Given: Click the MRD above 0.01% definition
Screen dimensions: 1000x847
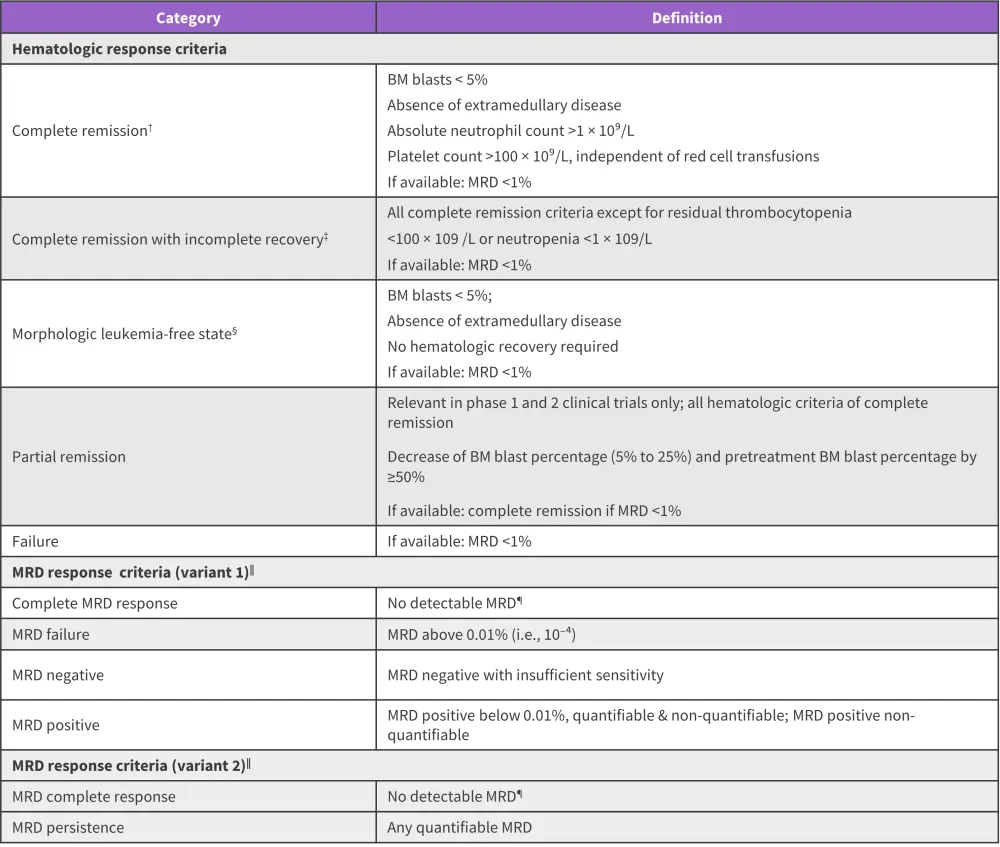Looking at the screenshot, I should (x=483, y=634).
